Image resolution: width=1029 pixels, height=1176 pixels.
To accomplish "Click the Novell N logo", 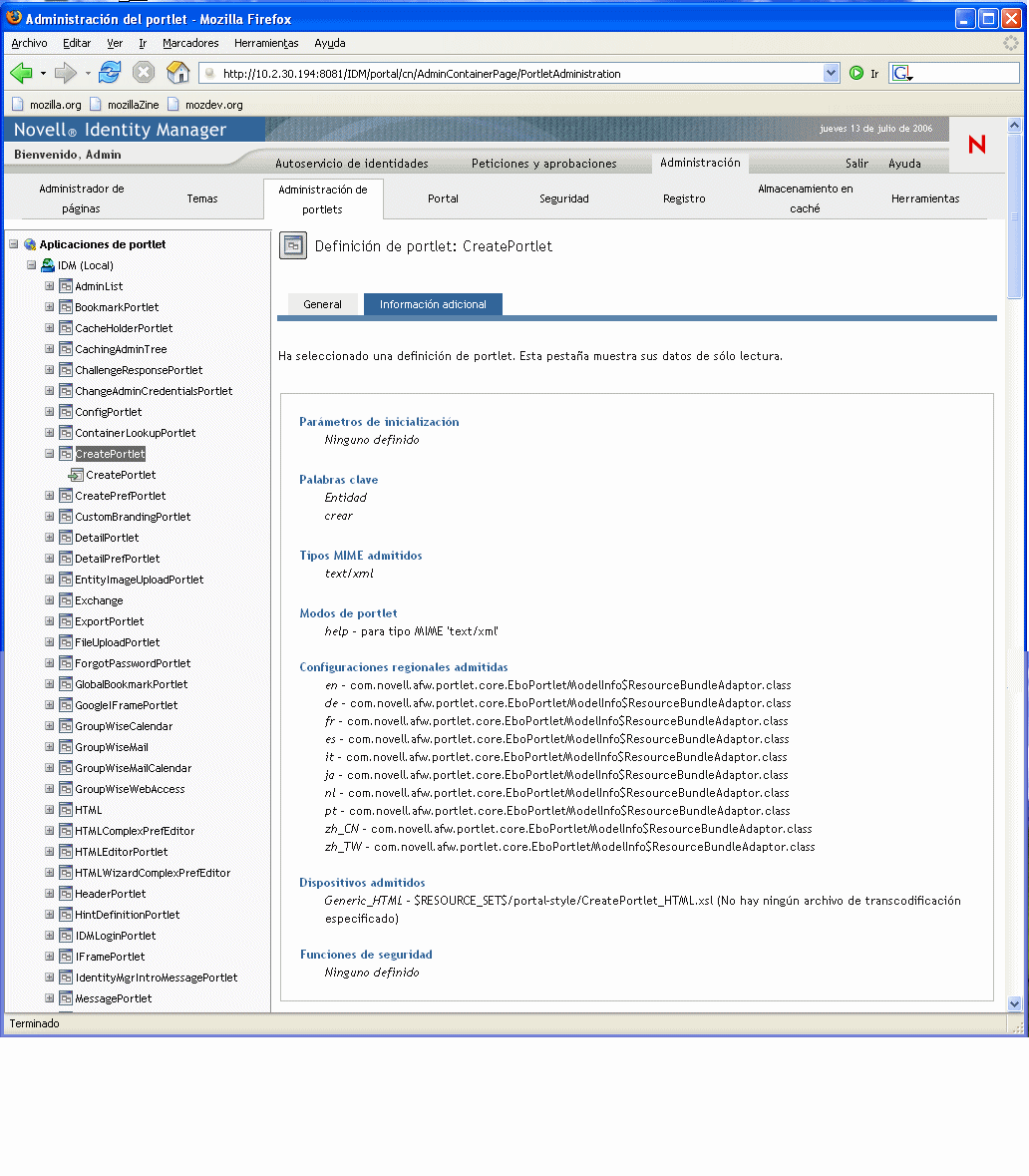I will (x=976, y=144).
